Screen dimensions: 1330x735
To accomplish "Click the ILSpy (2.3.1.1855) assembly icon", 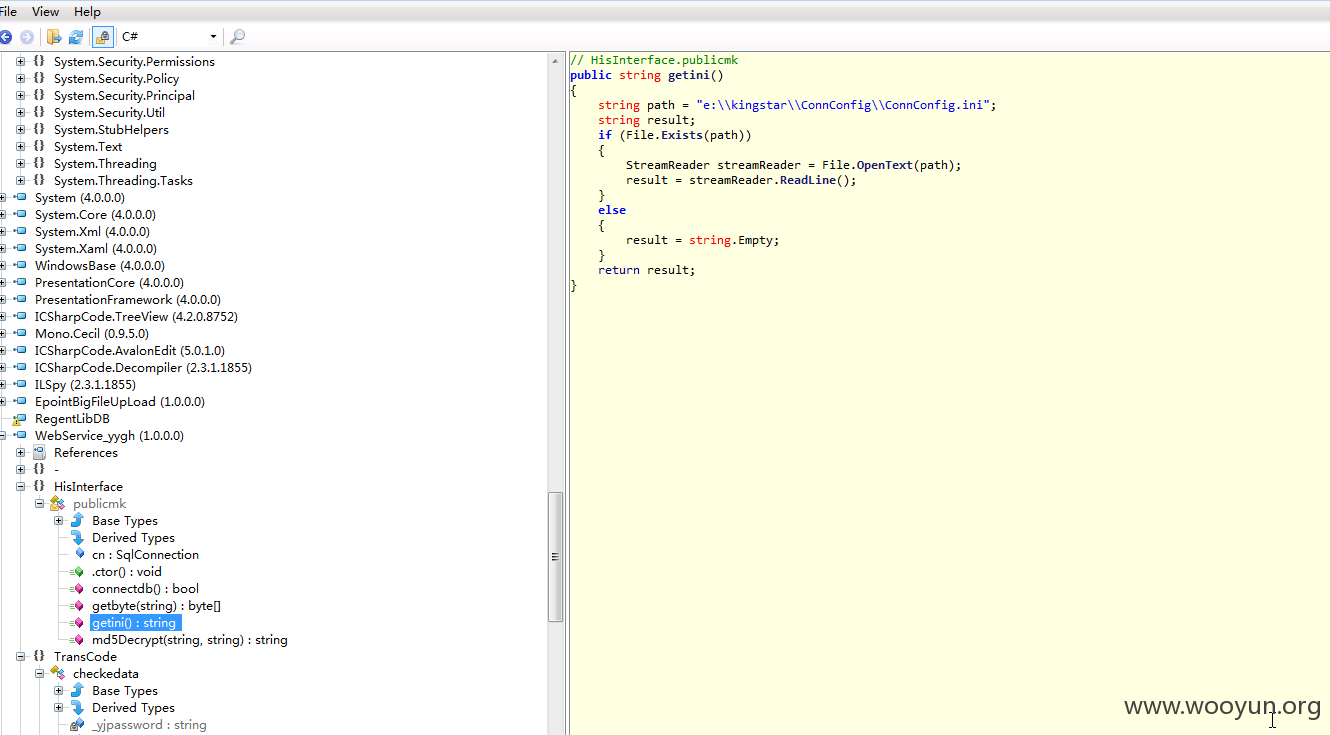I will click(20, 384).
